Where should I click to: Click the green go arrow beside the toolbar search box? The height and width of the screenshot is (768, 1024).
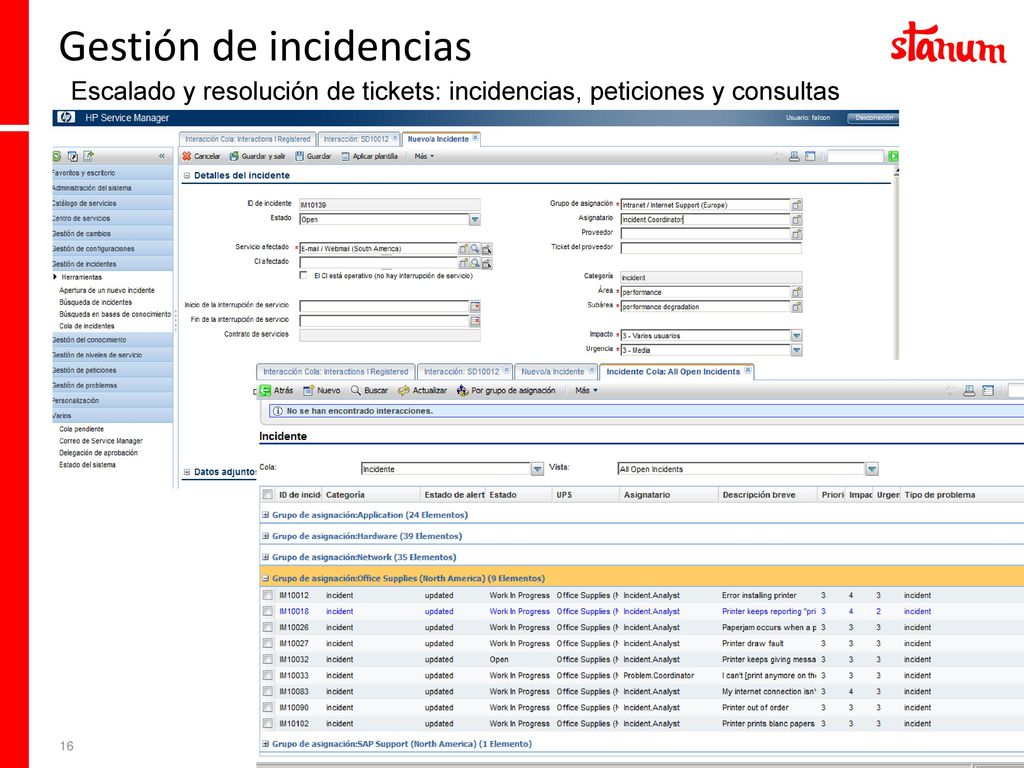[893, 156]
